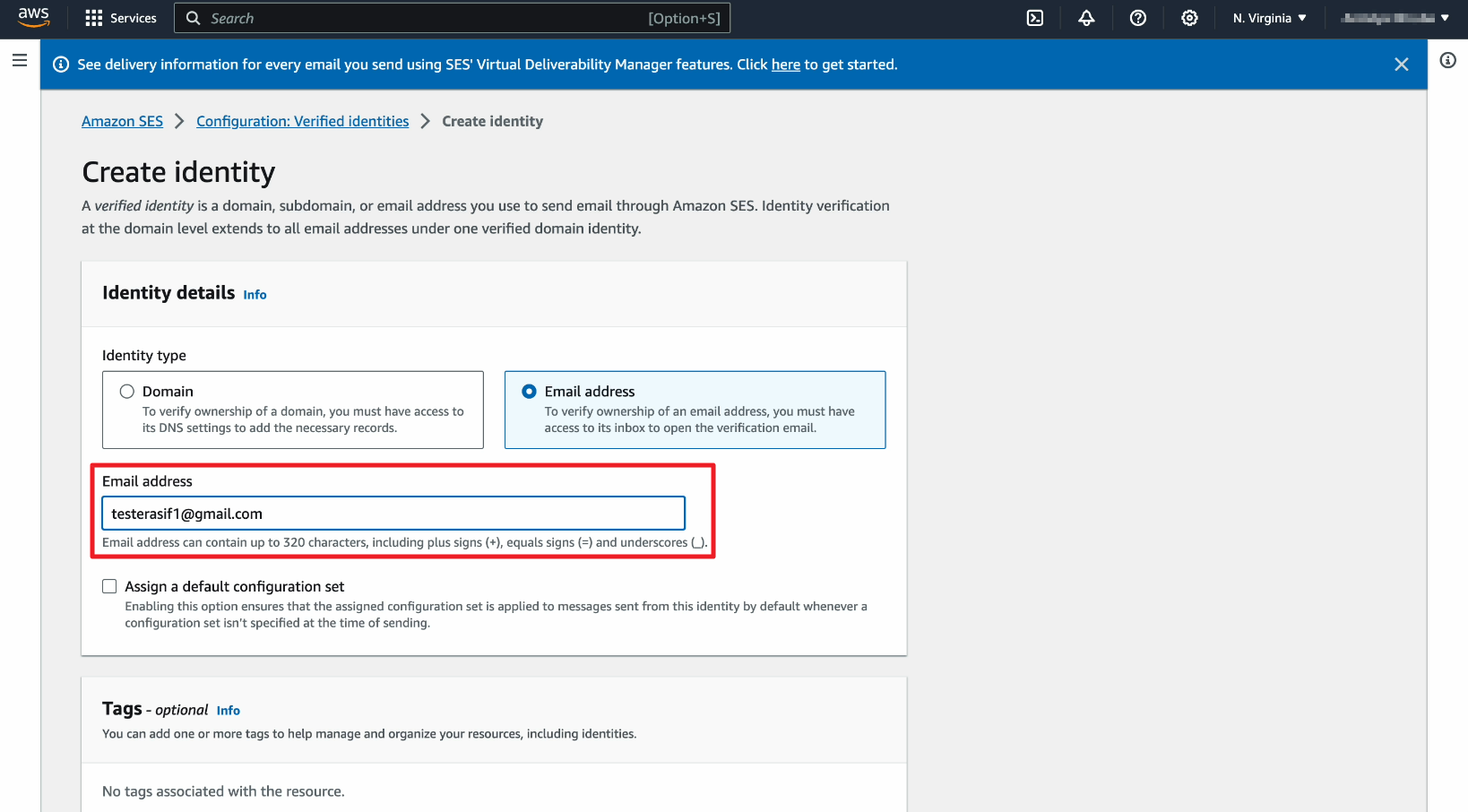
Task: Click the Email address input field
Action: point(393,514)
